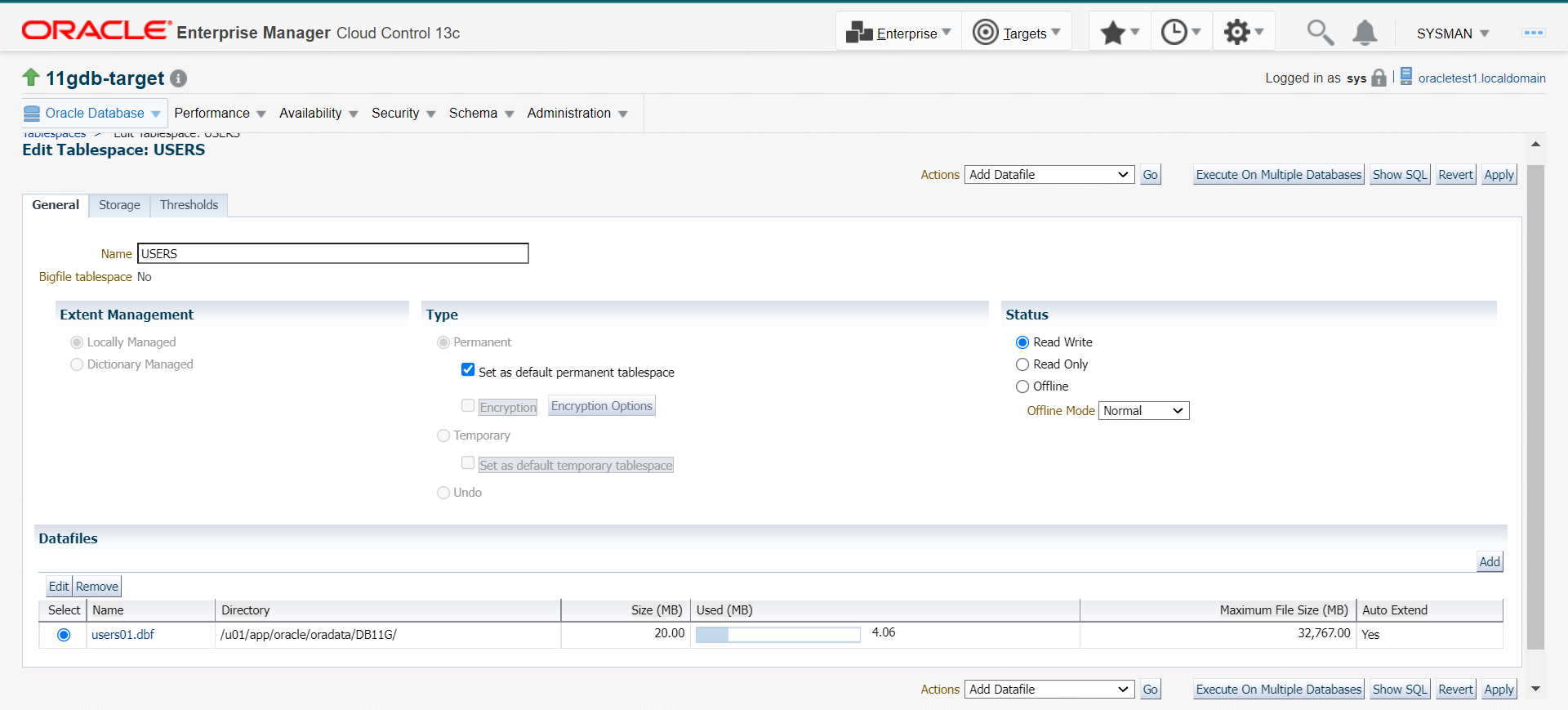Open the top Actions Add Datafile dropdown
Screen dimensions: 1568x710
point(1049,175)
